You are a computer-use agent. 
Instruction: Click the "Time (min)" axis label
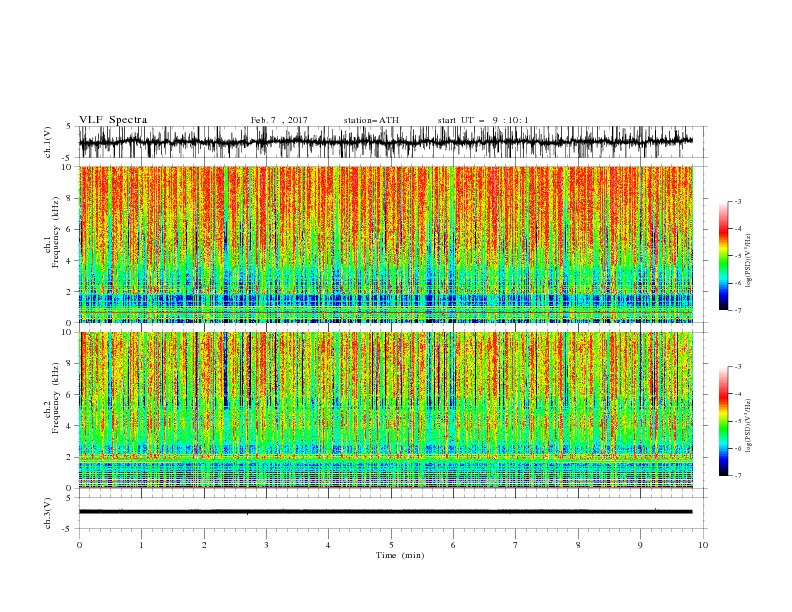coord(400,555)
